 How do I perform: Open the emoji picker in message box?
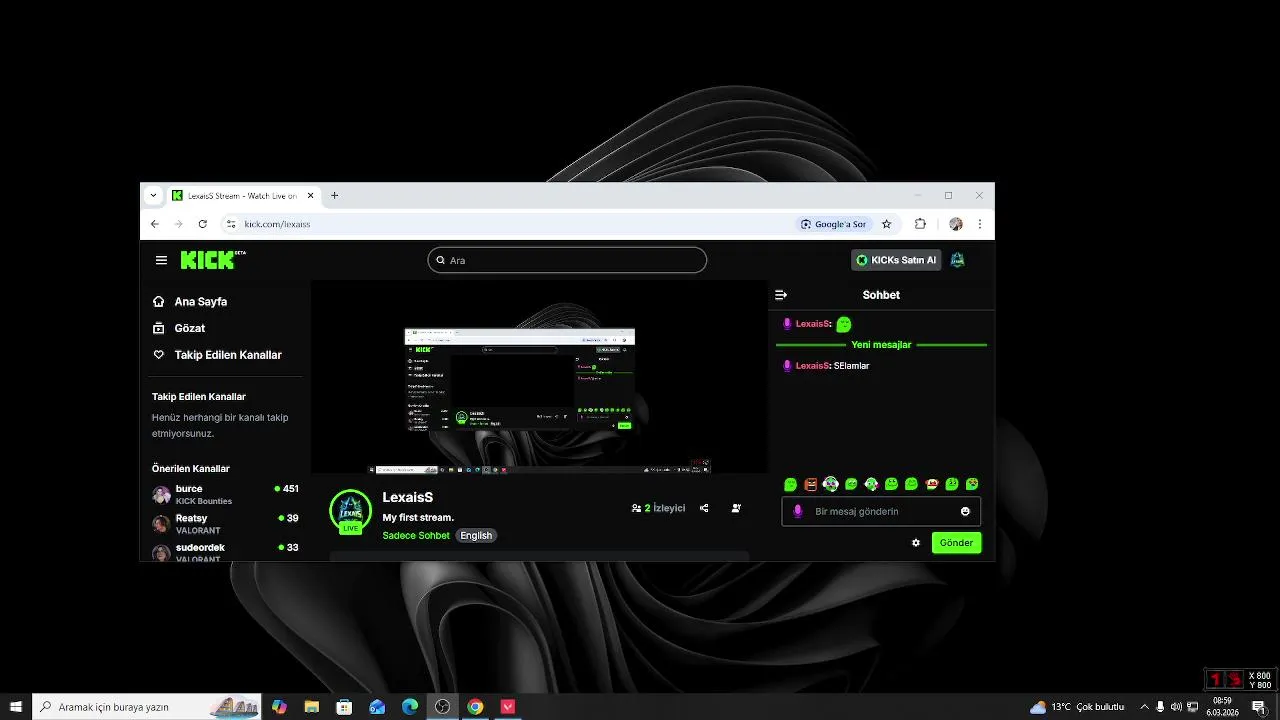(x=965, y=511)
